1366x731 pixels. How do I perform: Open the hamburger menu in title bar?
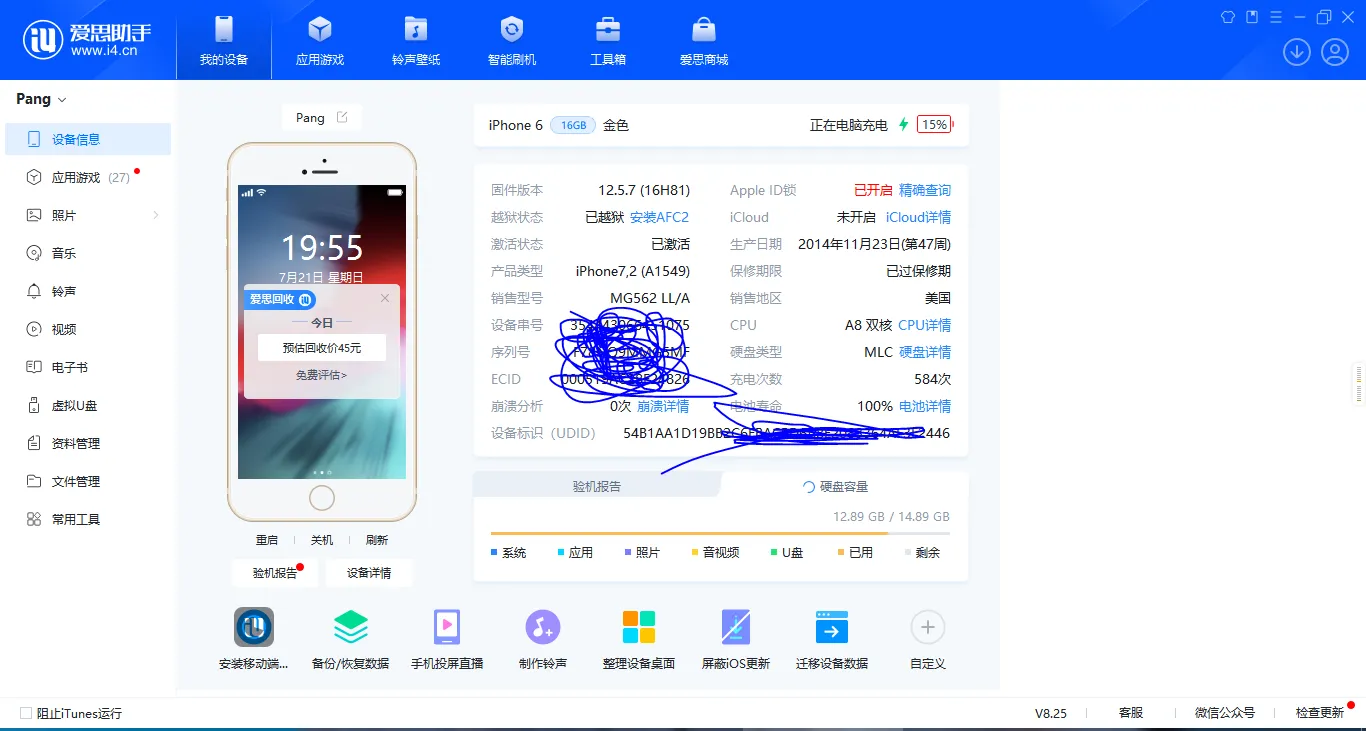click(1274, 17)
